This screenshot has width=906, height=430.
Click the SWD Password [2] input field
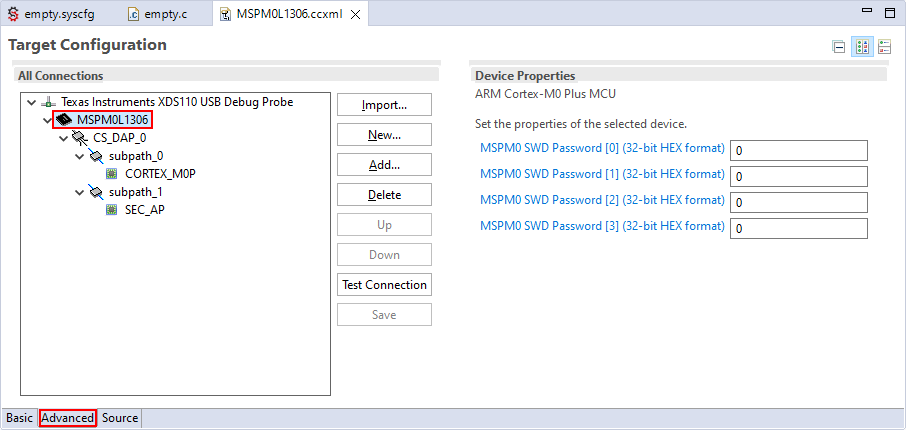pos(798,202)
